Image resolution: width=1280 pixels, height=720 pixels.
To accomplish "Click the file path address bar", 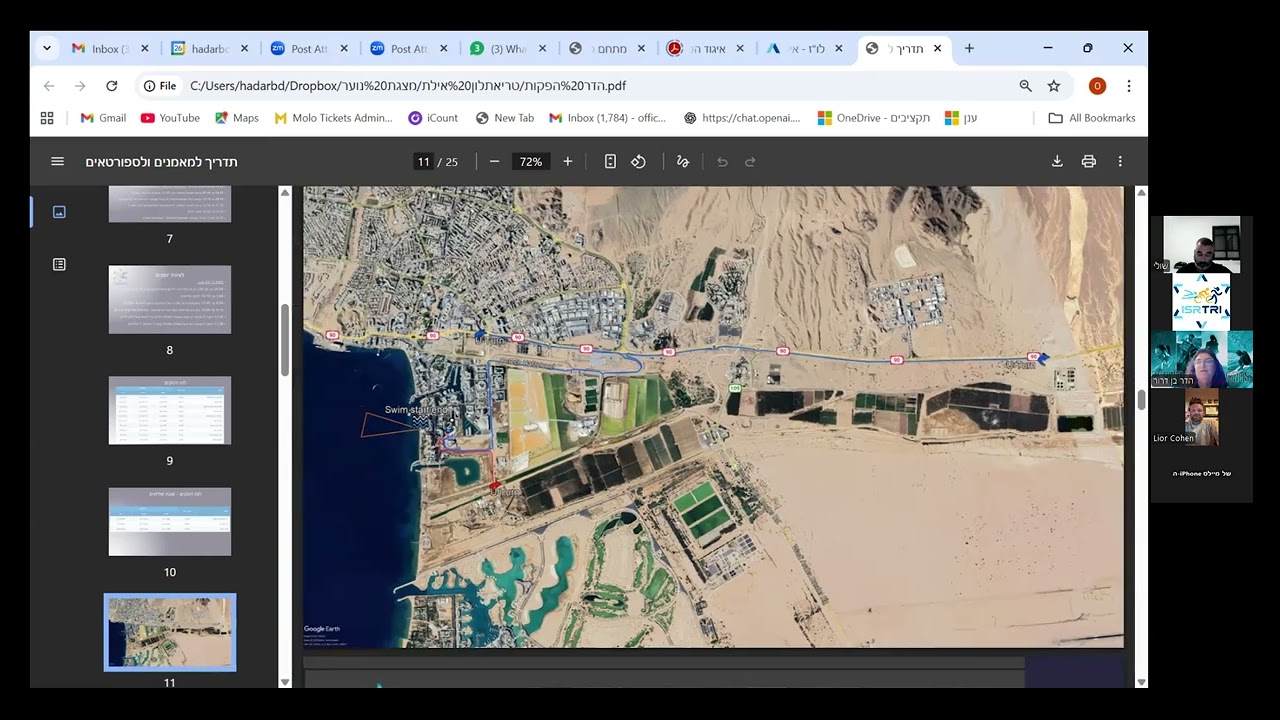I will [590, 86].
